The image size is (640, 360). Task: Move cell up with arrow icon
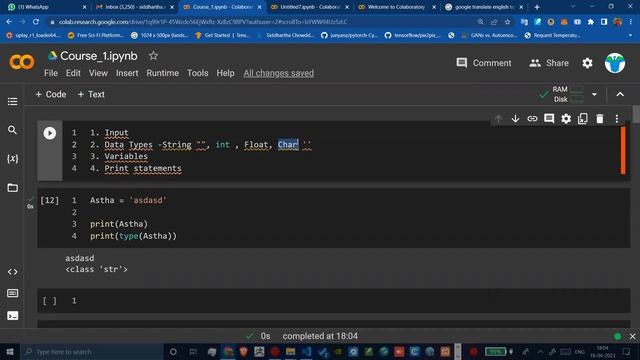tap(498, 119)
